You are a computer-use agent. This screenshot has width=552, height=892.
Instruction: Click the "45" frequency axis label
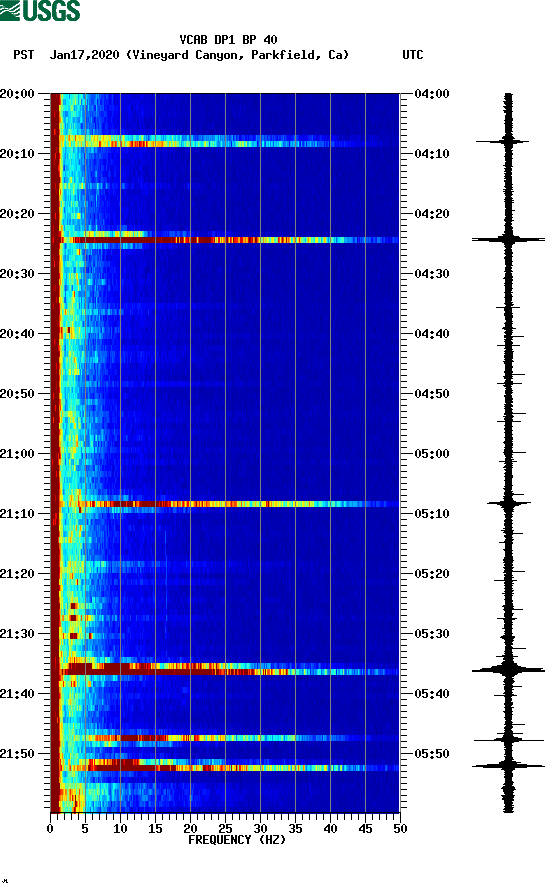pos(365,829)
